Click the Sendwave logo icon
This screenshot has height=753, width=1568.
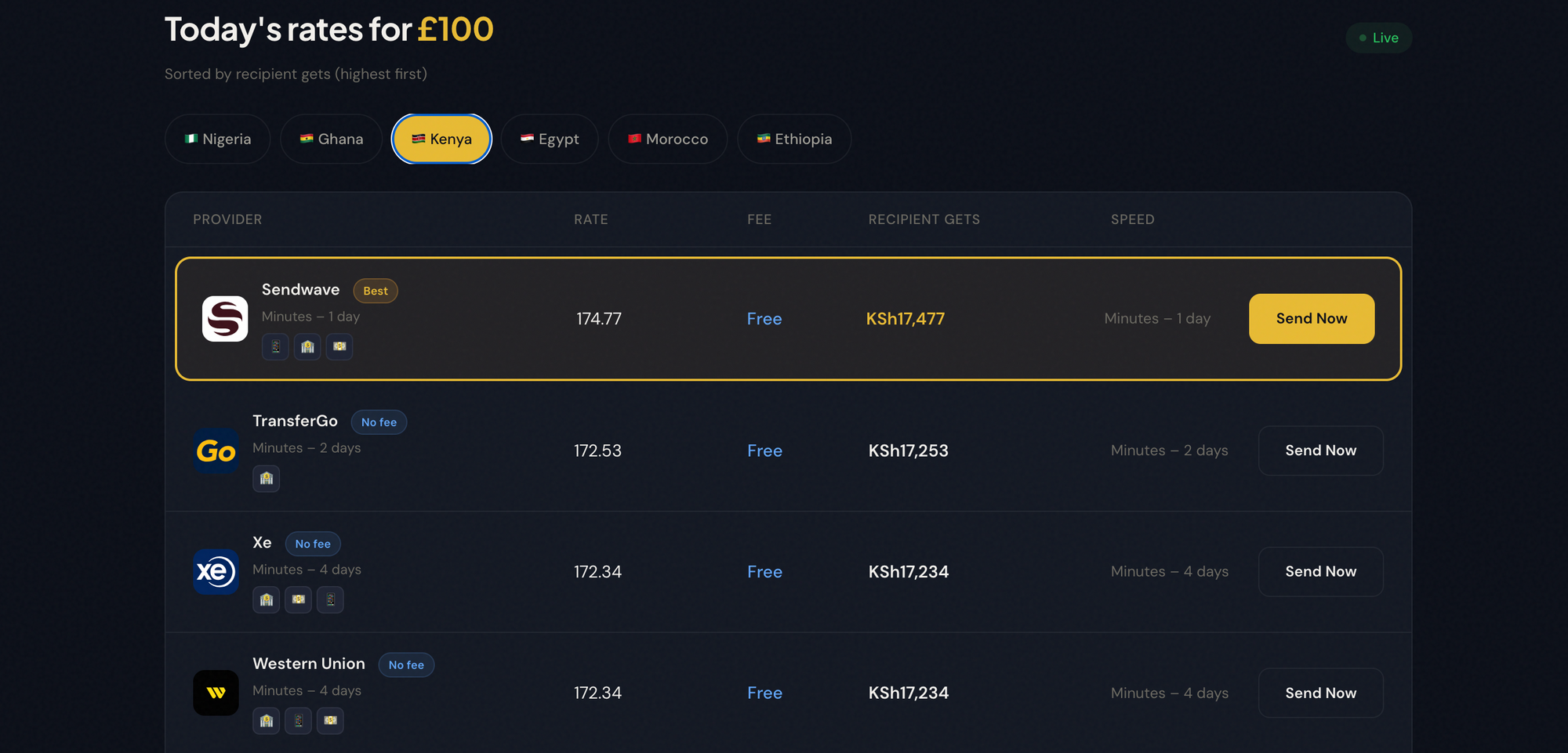tap(225, 319)
